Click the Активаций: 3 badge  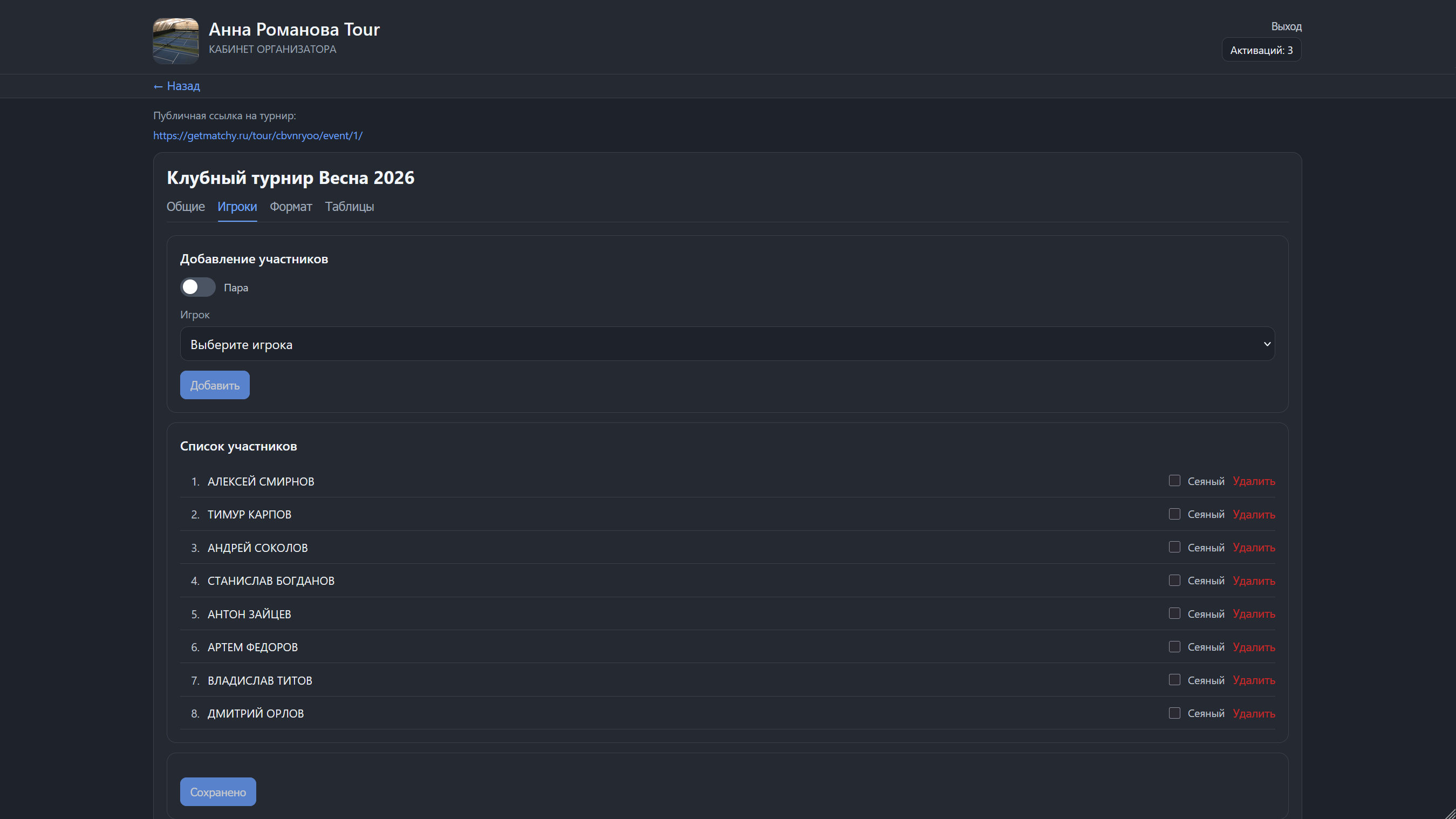click(1261, 50)
